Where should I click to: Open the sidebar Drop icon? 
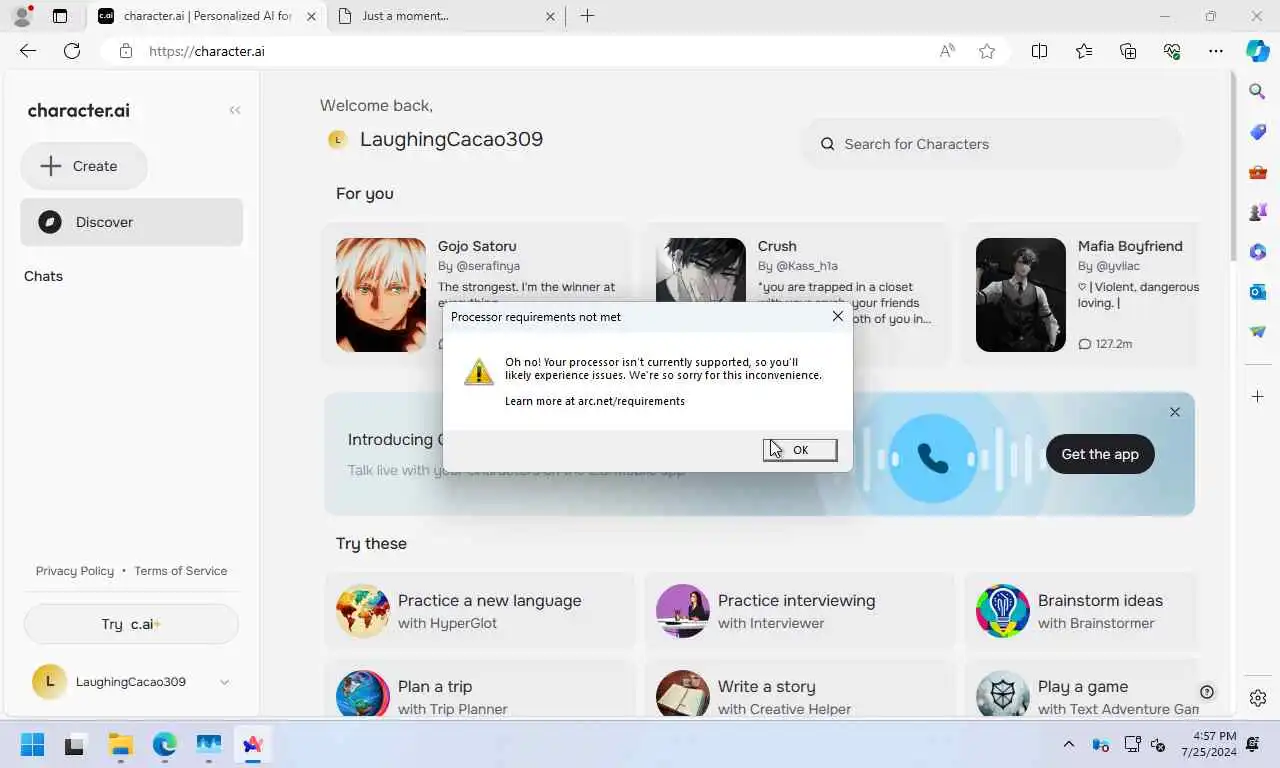[1258, 332]
